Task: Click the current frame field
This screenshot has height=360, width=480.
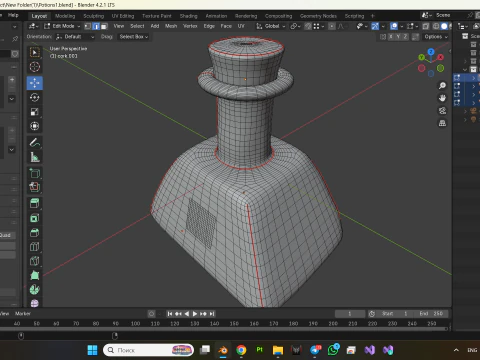Action: click(x=350, y=314)
